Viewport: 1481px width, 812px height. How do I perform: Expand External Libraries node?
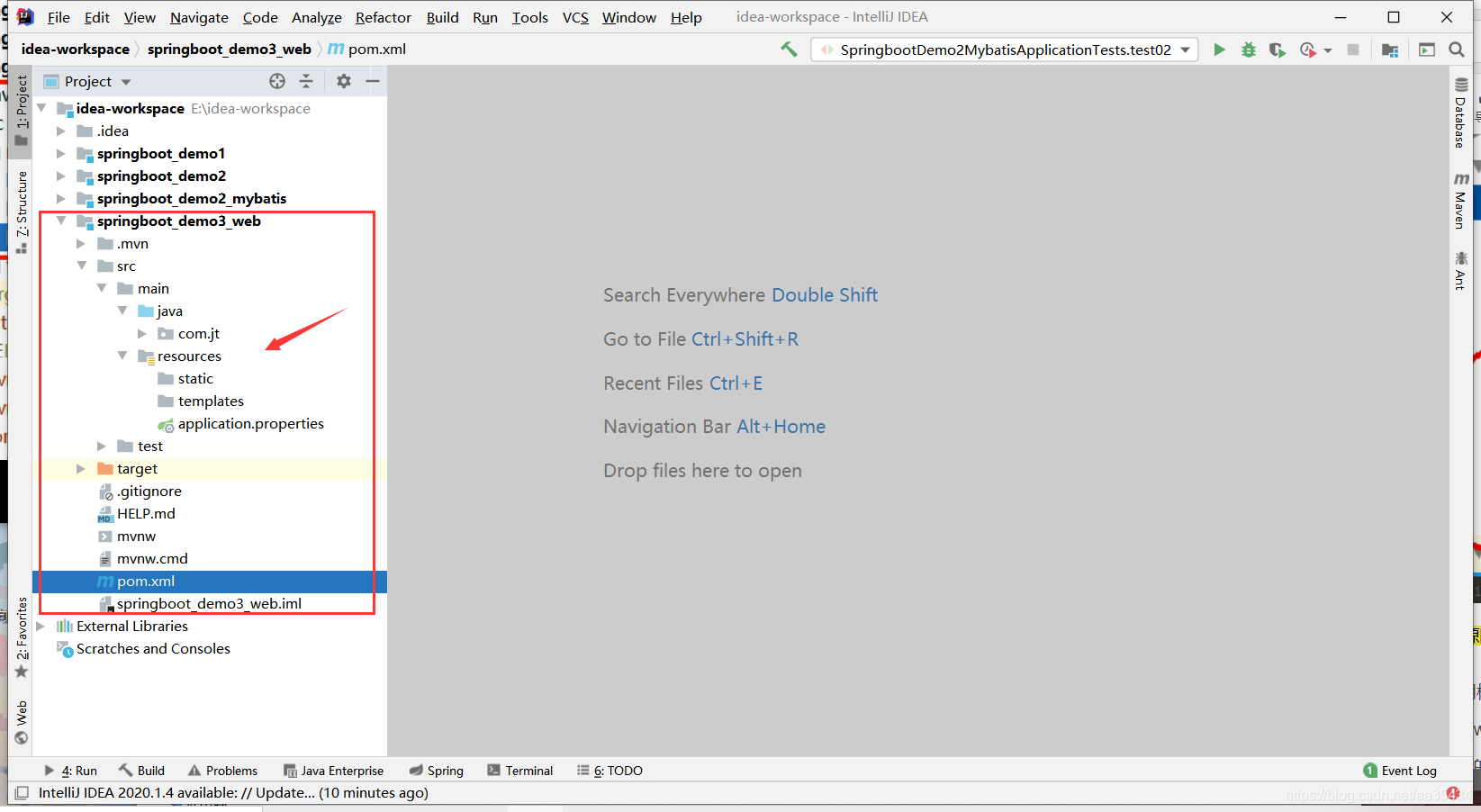click(x=41, y=626)
